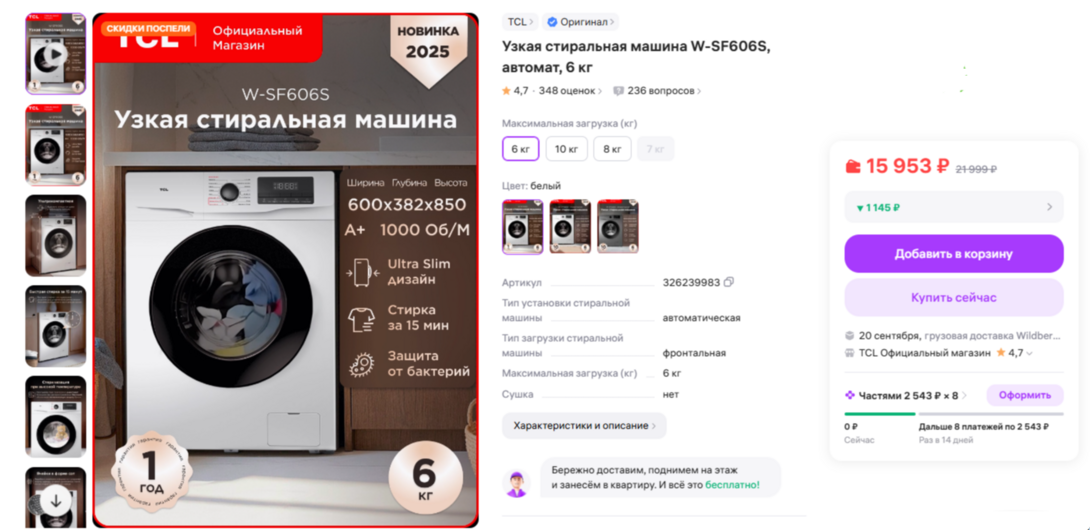Select the 8 кг load option
Viewport: 1090px width, 530px height.
tap(612, 149)
